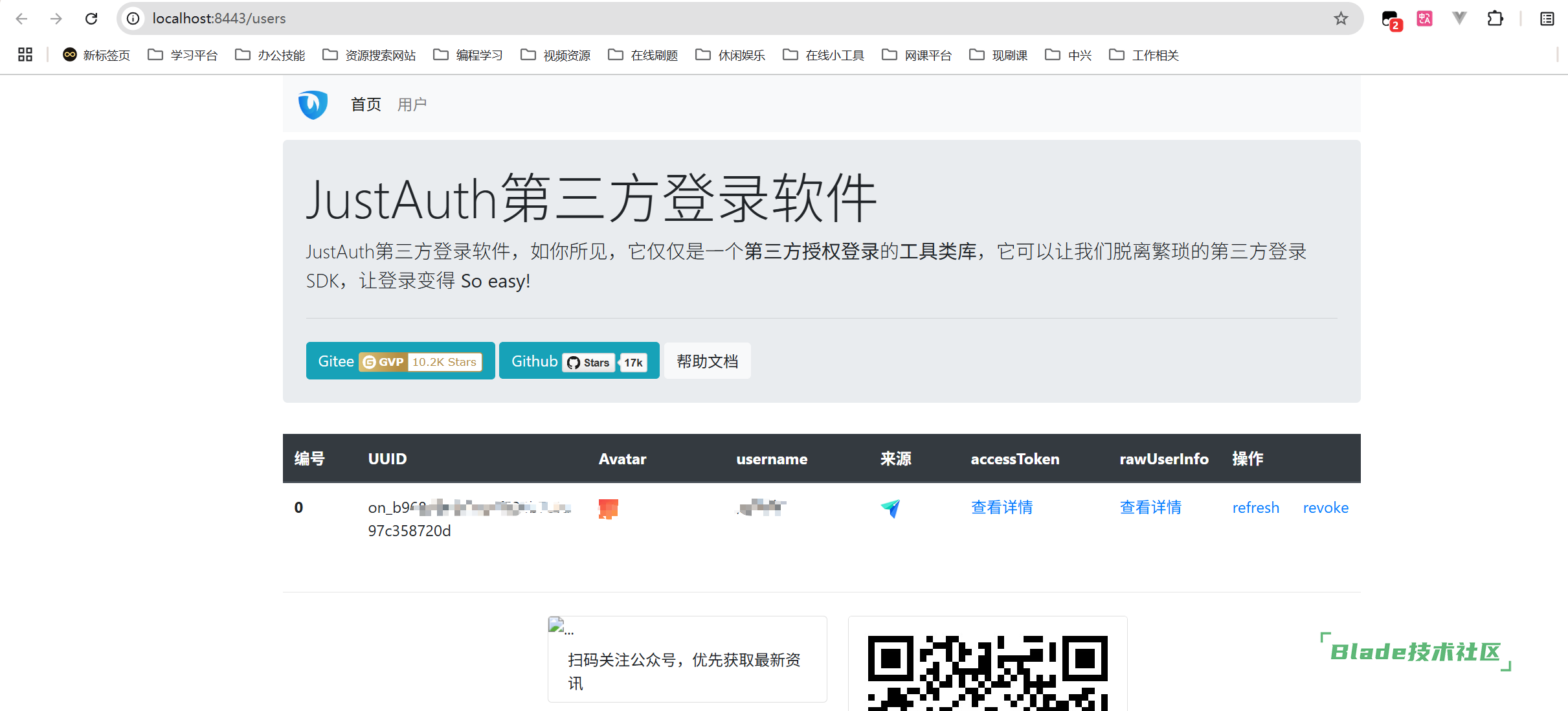
Task: Select the 用户 nav item
Action: coord(412,104)
